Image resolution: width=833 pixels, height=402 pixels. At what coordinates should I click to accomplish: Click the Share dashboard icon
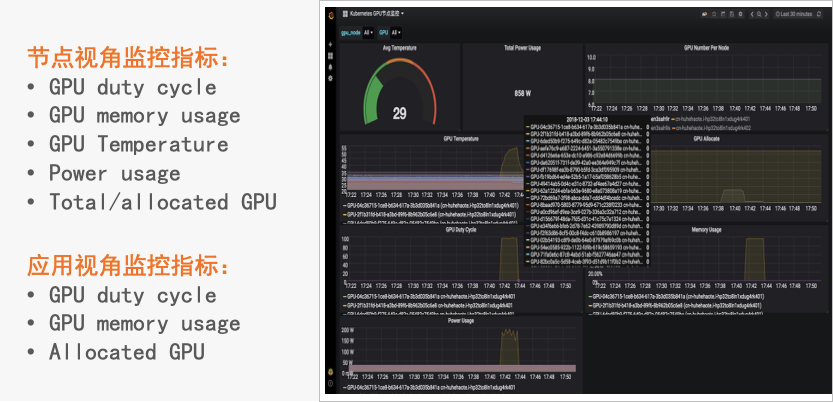(x=723, y=14)
